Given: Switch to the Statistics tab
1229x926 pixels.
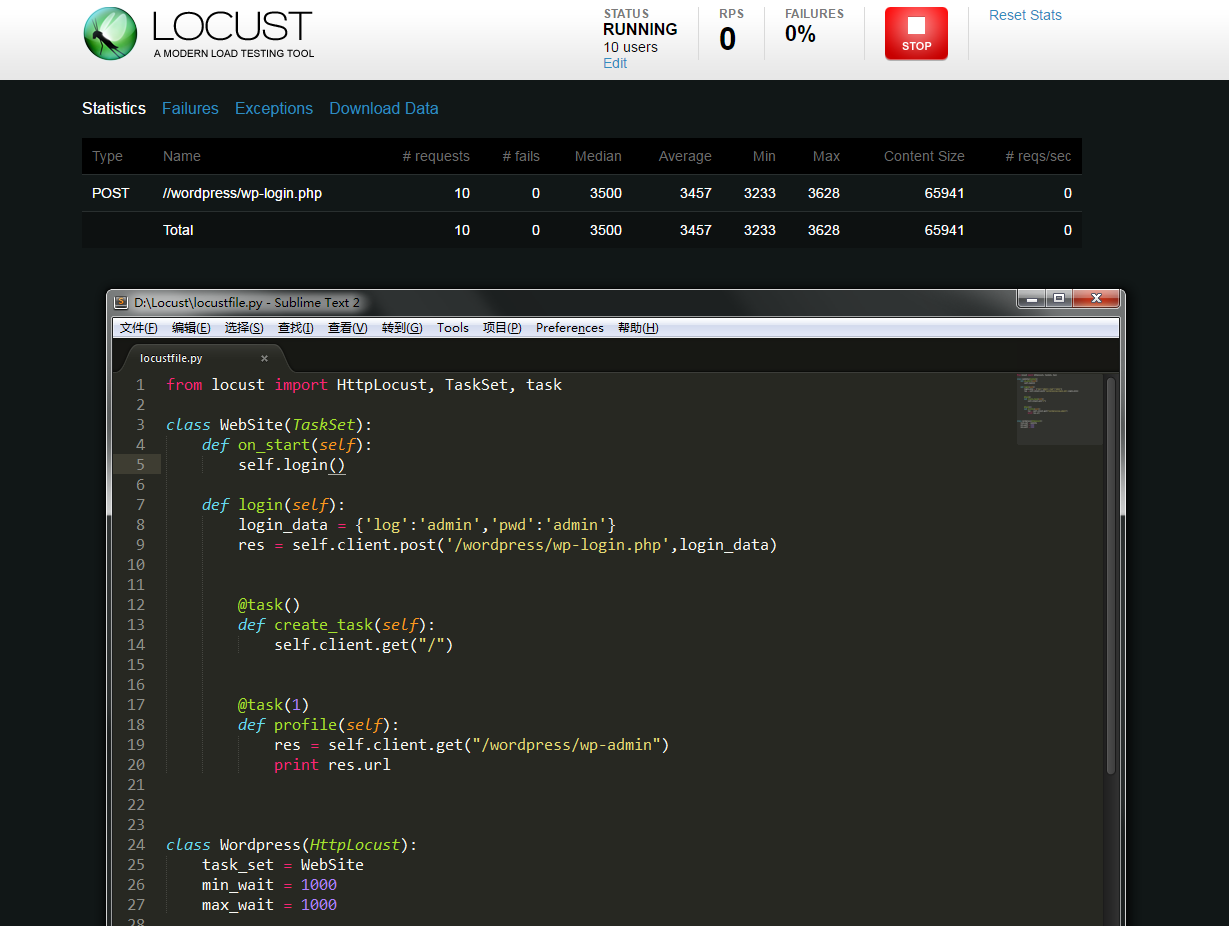Looking at the screenshot, I should click(x=114, y=108).
